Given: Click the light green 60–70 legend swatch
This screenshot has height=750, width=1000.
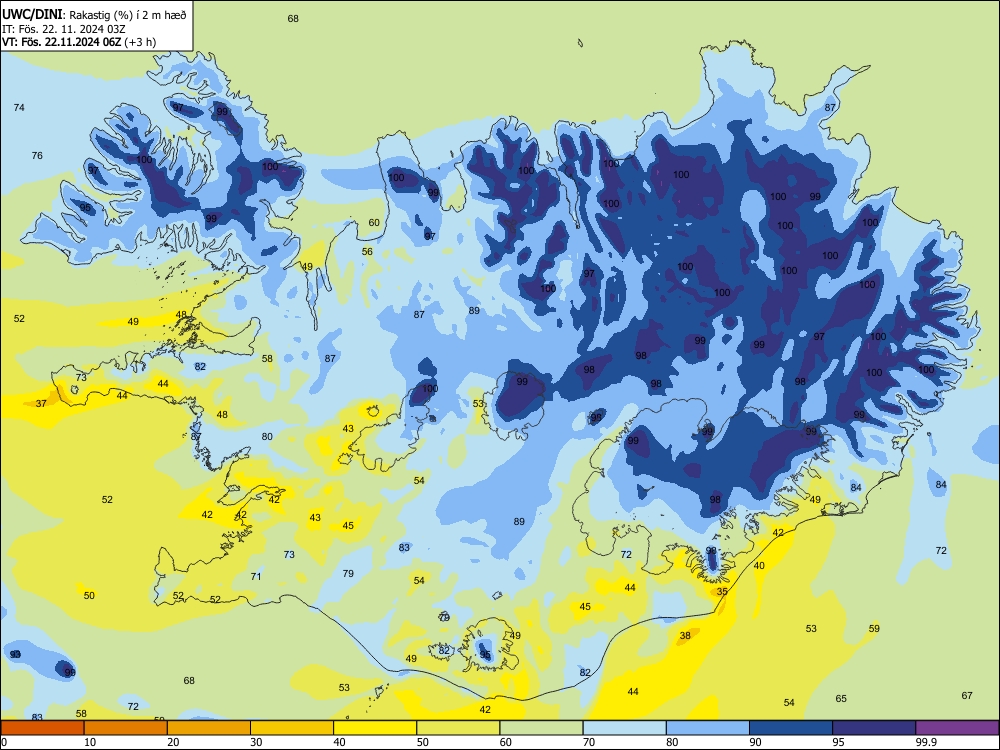Looking at the screenshot, I should pyautogui.click(x=541, y=728).
